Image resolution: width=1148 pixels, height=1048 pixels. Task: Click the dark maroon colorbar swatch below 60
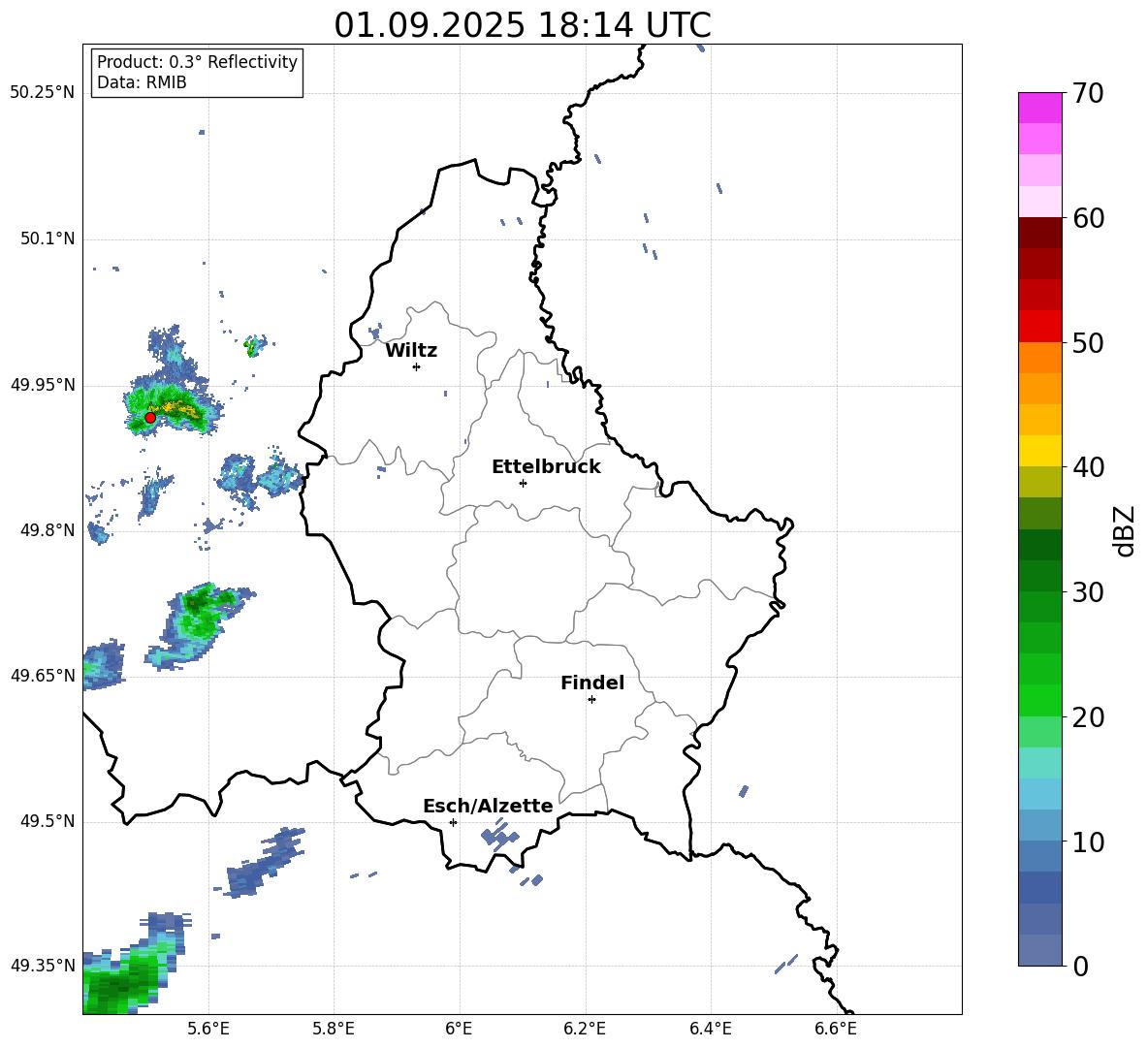pyautogui.click(x=1039, y=232)
